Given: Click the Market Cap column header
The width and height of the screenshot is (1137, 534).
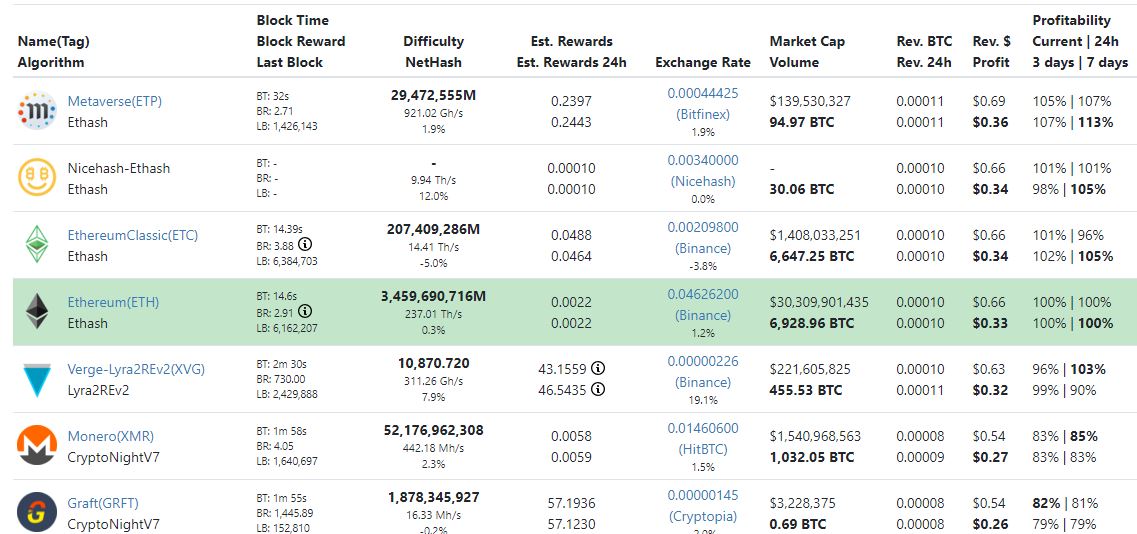Looking at the screenshot, I should point(807,41).
